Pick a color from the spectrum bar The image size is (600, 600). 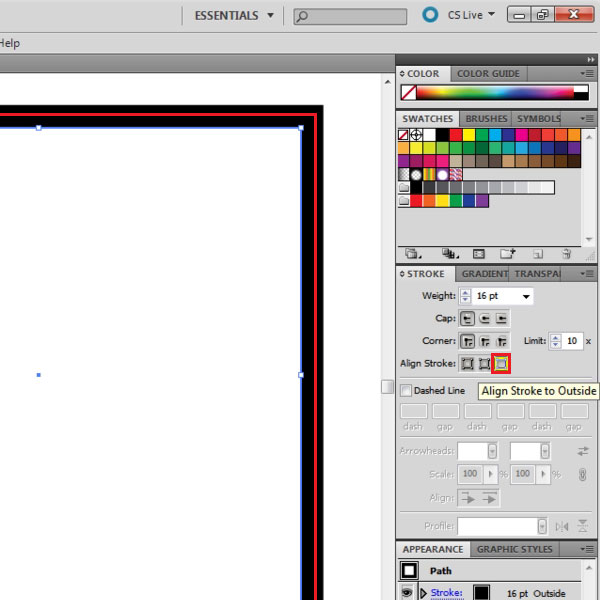(496, 93)
